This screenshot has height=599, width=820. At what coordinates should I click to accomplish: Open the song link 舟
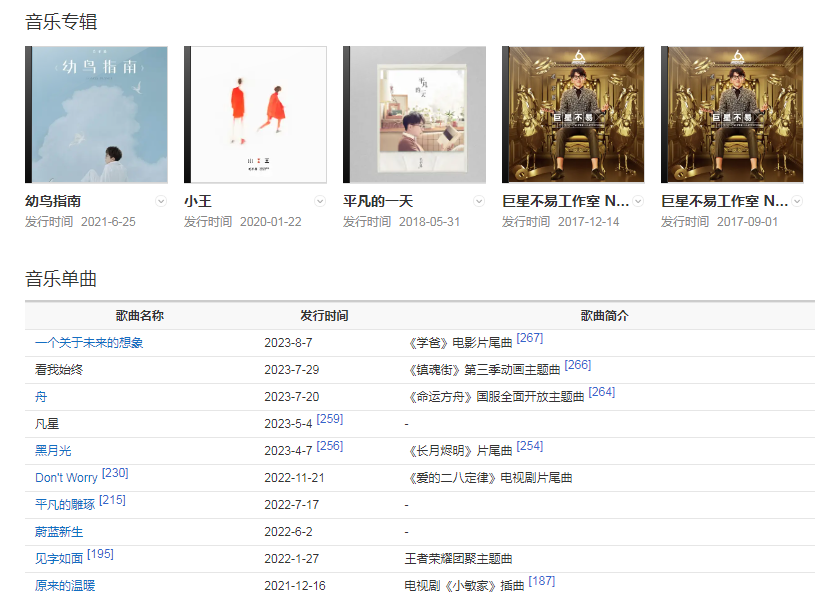coord(41,397)
